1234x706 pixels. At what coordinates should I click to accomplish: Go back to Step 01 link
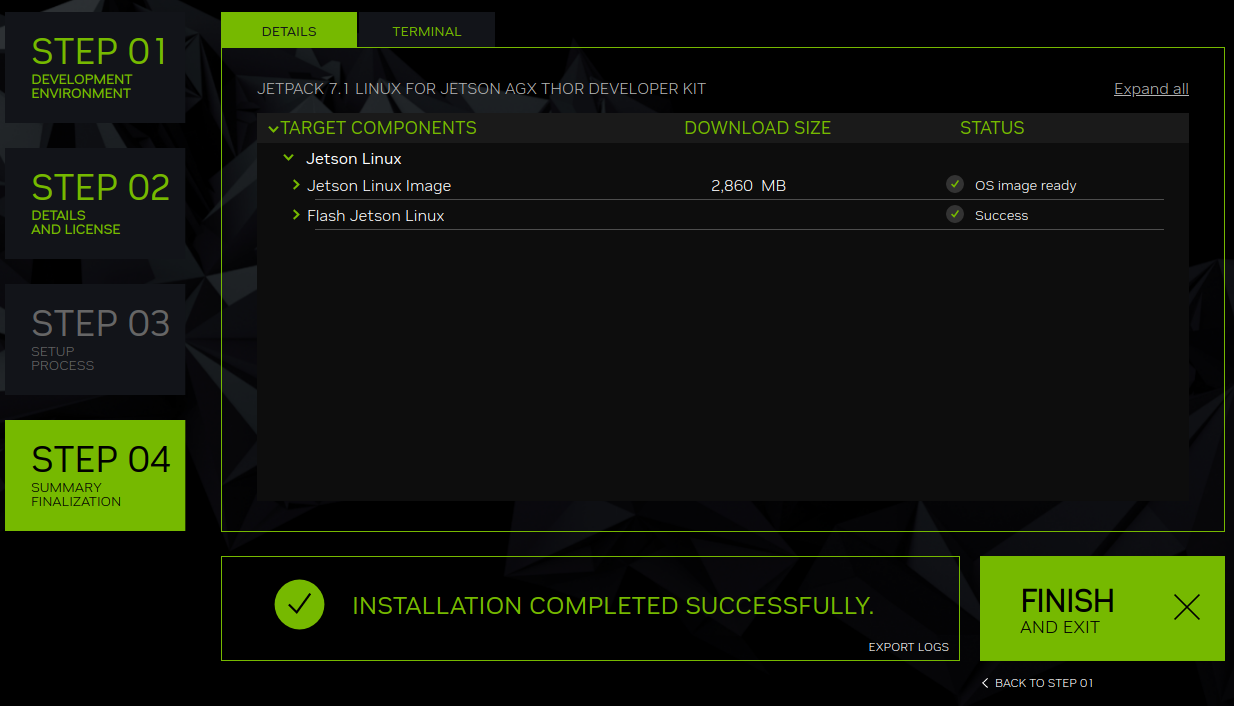pyautogui.click(x=1037, y=683)
